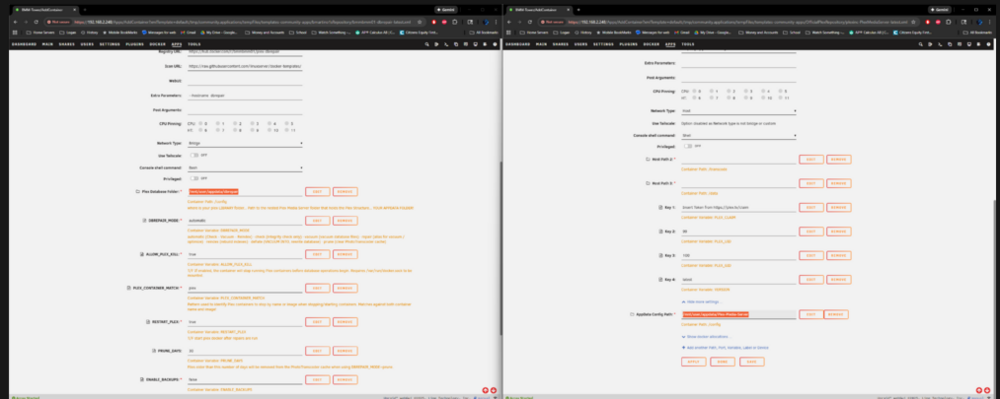
Task: Click EDIT for PRUNE_DAYS variable
Action: pos(318,351)
